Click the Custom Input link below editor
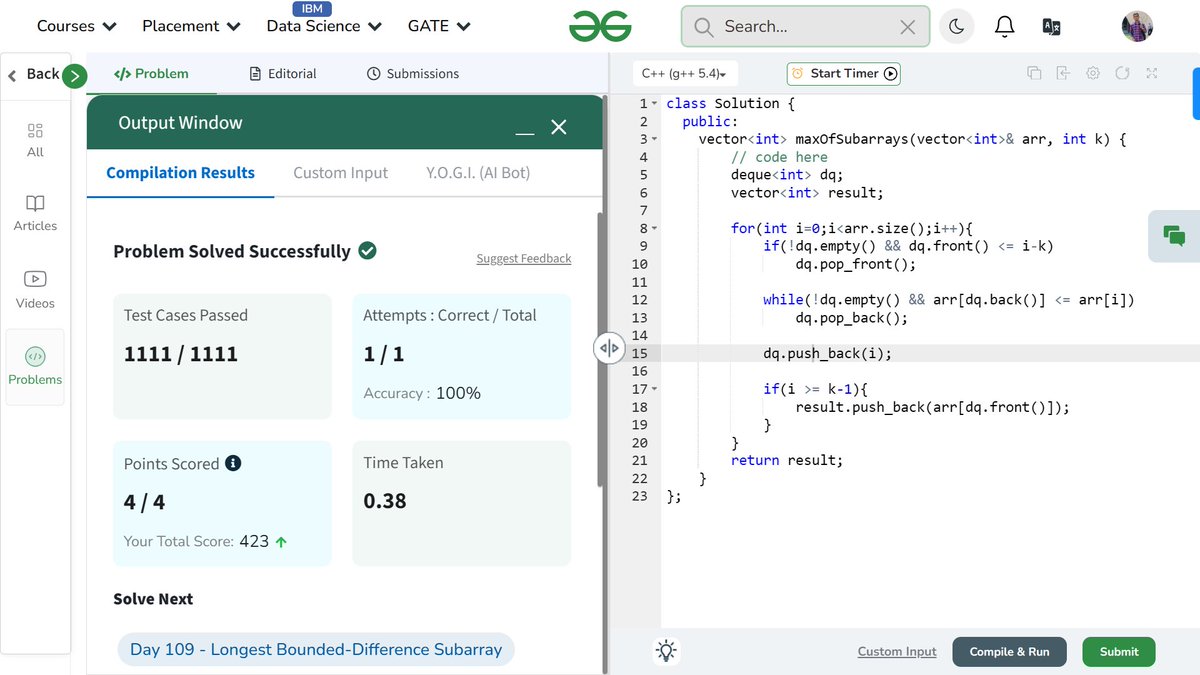This screenshot has width=1200, height=675. (897, 651)
